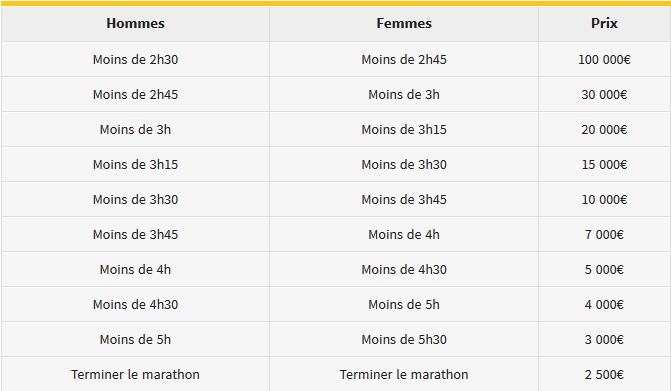Select Hommes cell Moins de 2h30
The image size is (671, 391).
coord(135,59)
